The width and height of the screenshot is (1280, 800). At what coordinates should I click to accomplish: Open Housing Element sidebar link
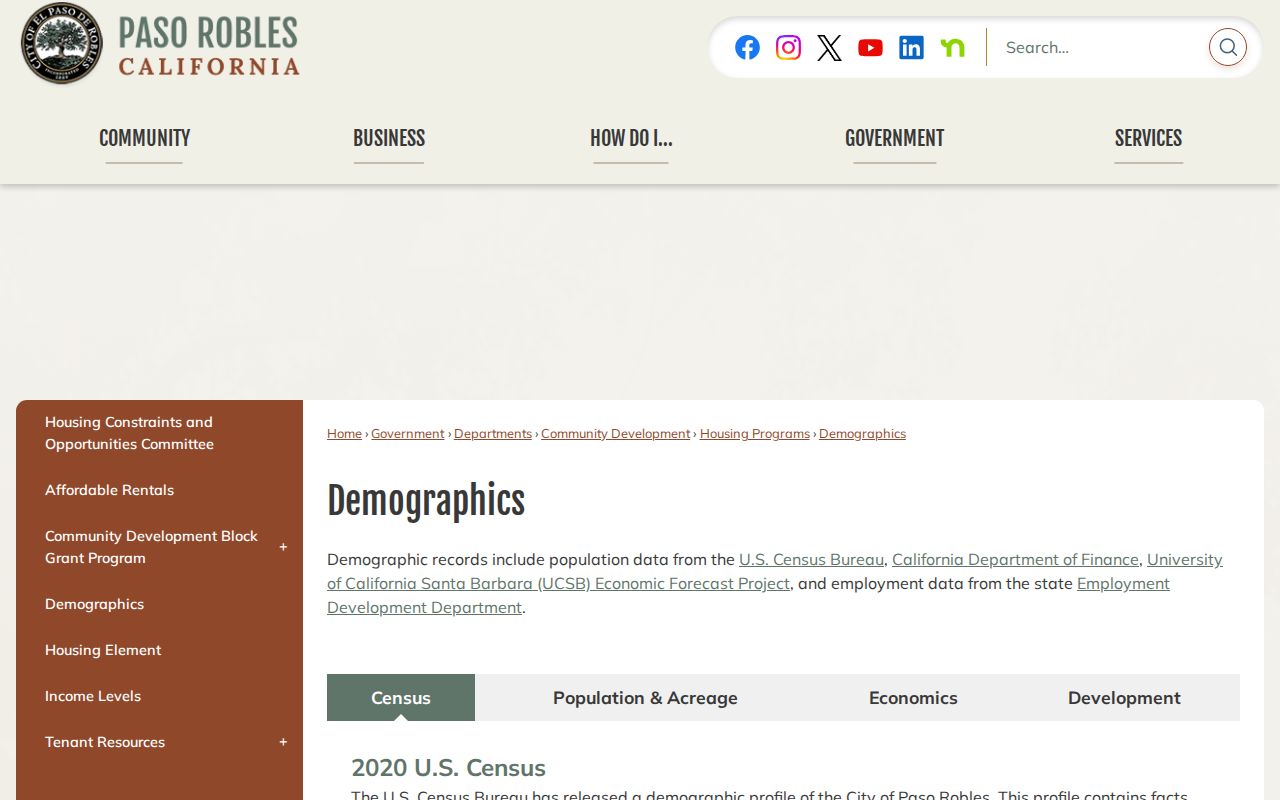[x=103, y=650]
